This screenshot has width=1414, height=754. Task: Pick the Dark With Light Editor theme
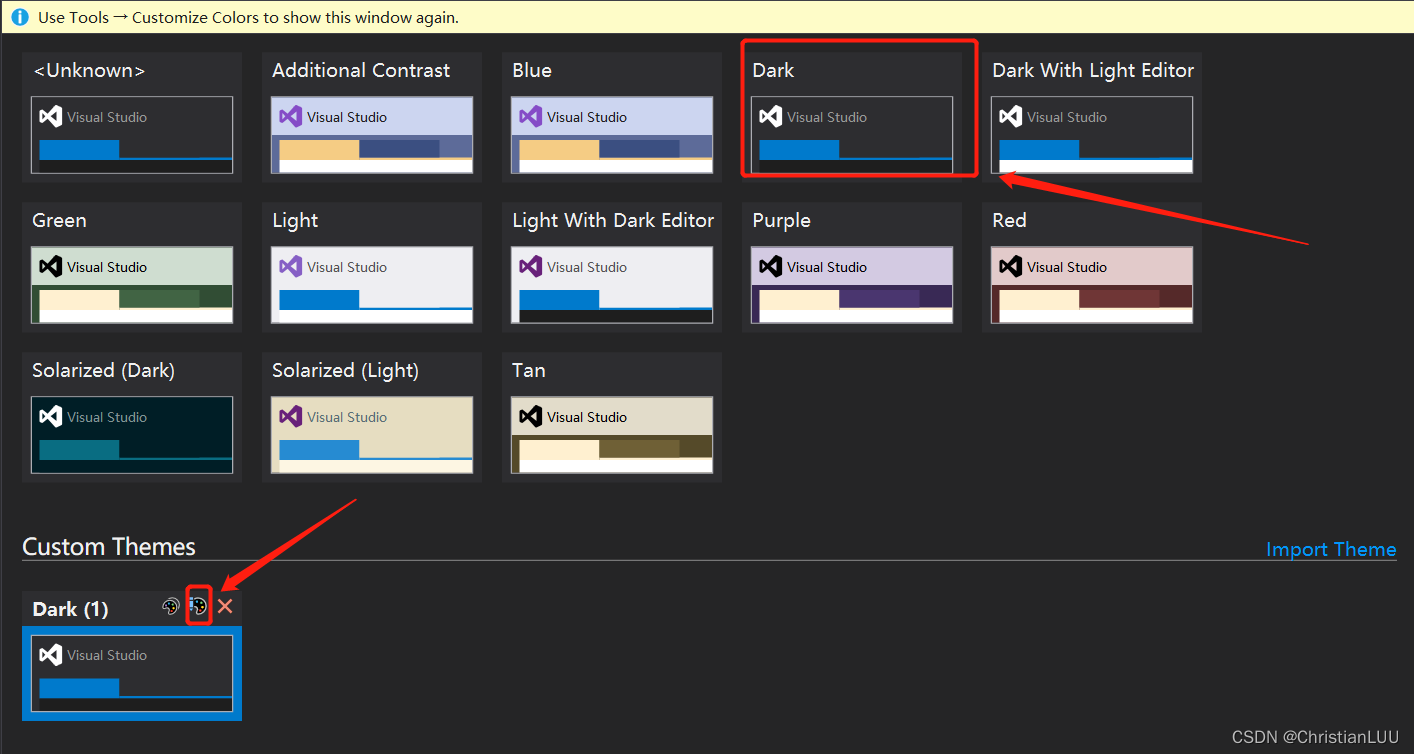[x=1092, y=117]
